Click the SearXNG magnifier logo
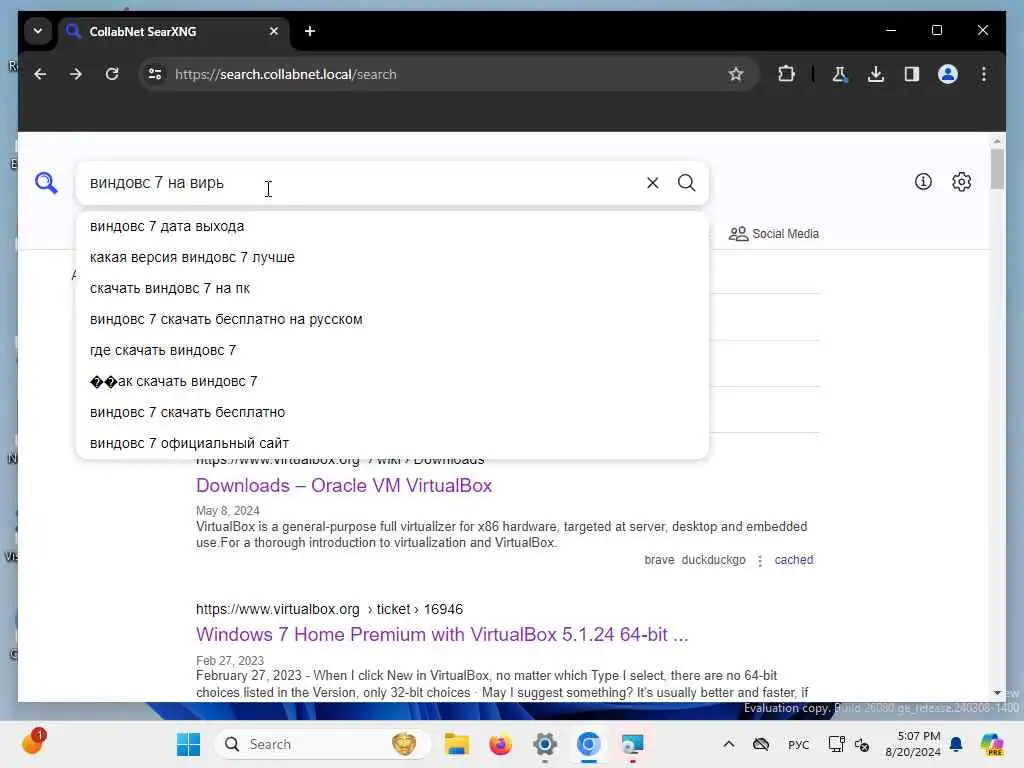The width and height of the screenshot is (1024, 768). click(46, 183)
